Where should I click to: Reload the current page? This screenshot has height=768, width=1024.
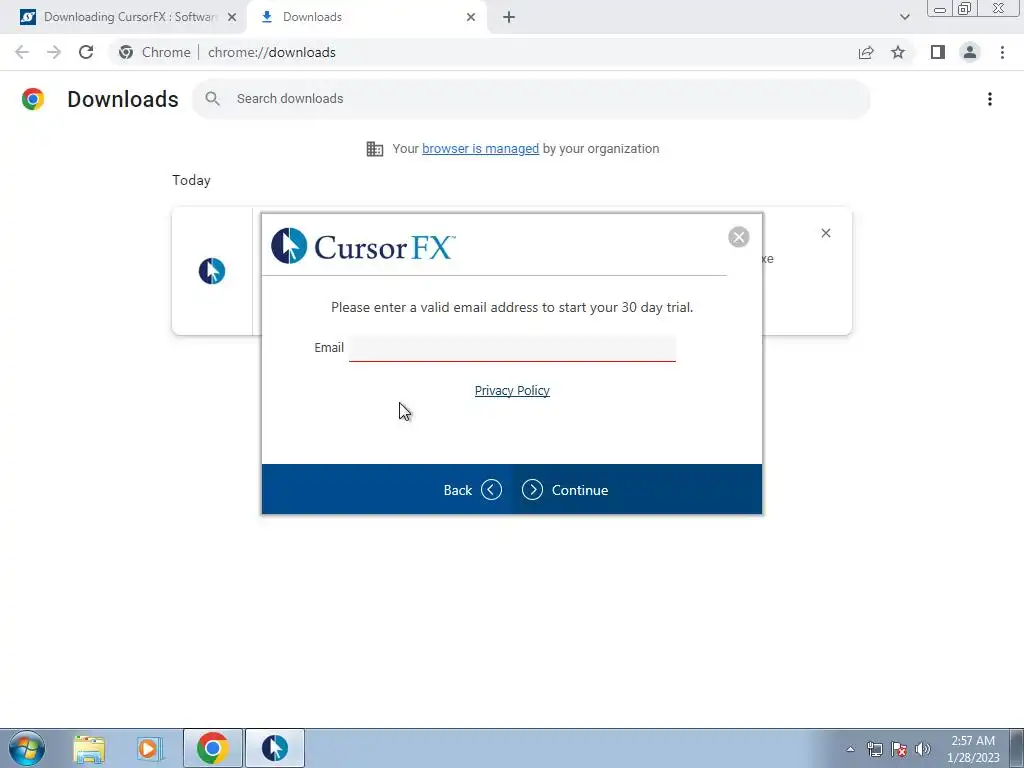click(86, 52)
